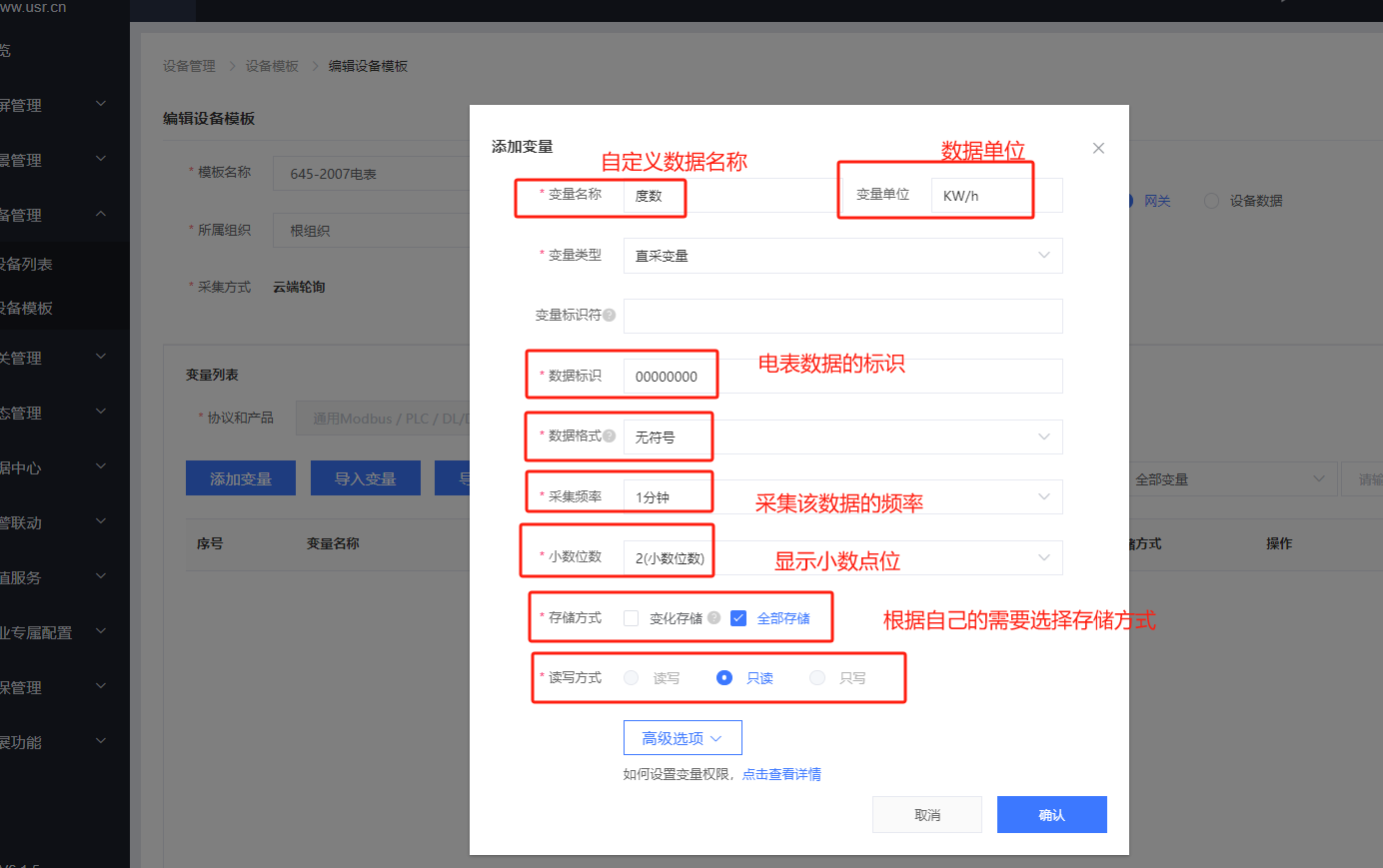Uncheck the 全部存储 checkbox
Image resolution: width=1383 pixels, height=868 pixels.
(738, 618)
